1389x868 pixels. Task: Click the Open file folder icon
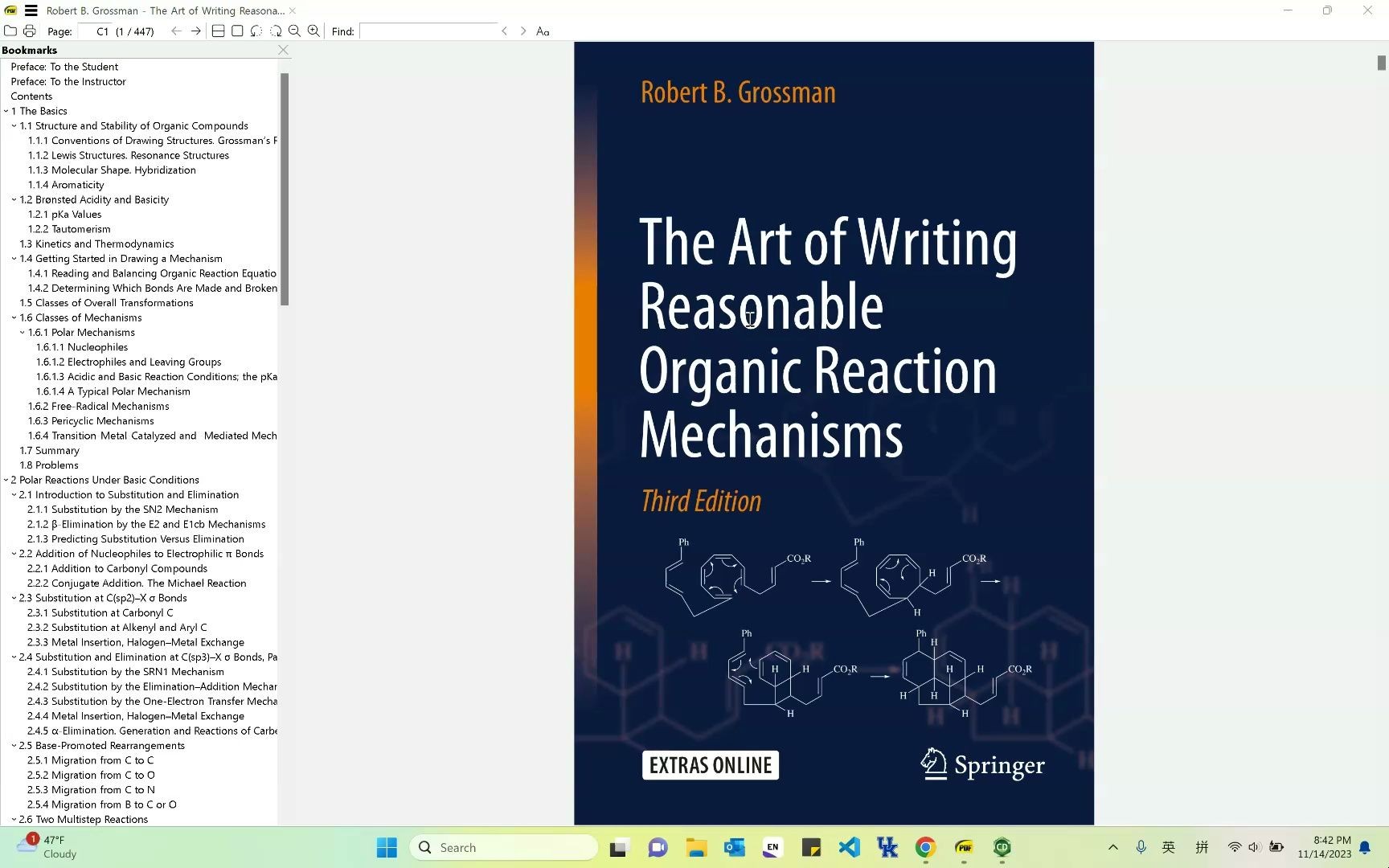click(10, 31)
